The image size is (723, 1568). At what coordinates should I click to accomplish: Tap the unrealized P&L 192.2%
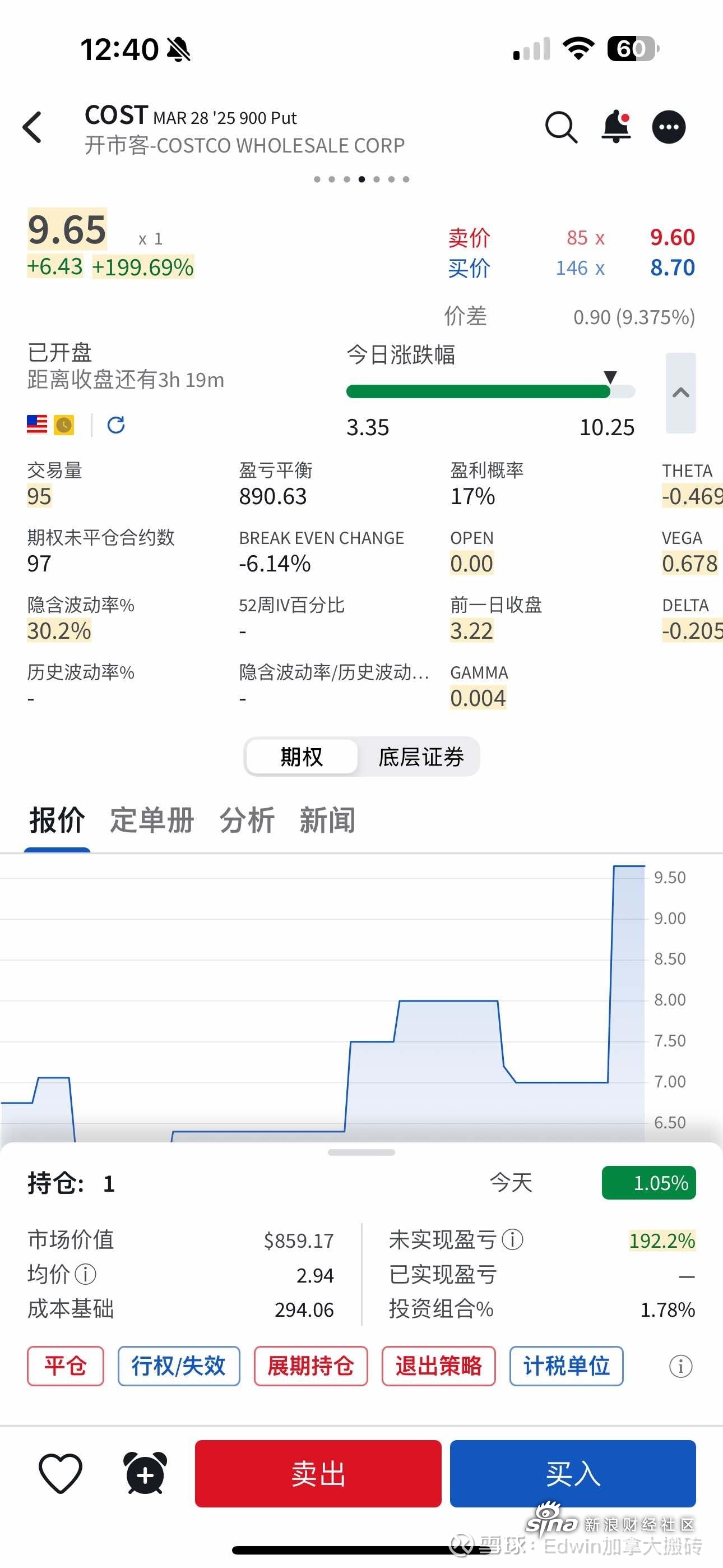(661, 1240)
